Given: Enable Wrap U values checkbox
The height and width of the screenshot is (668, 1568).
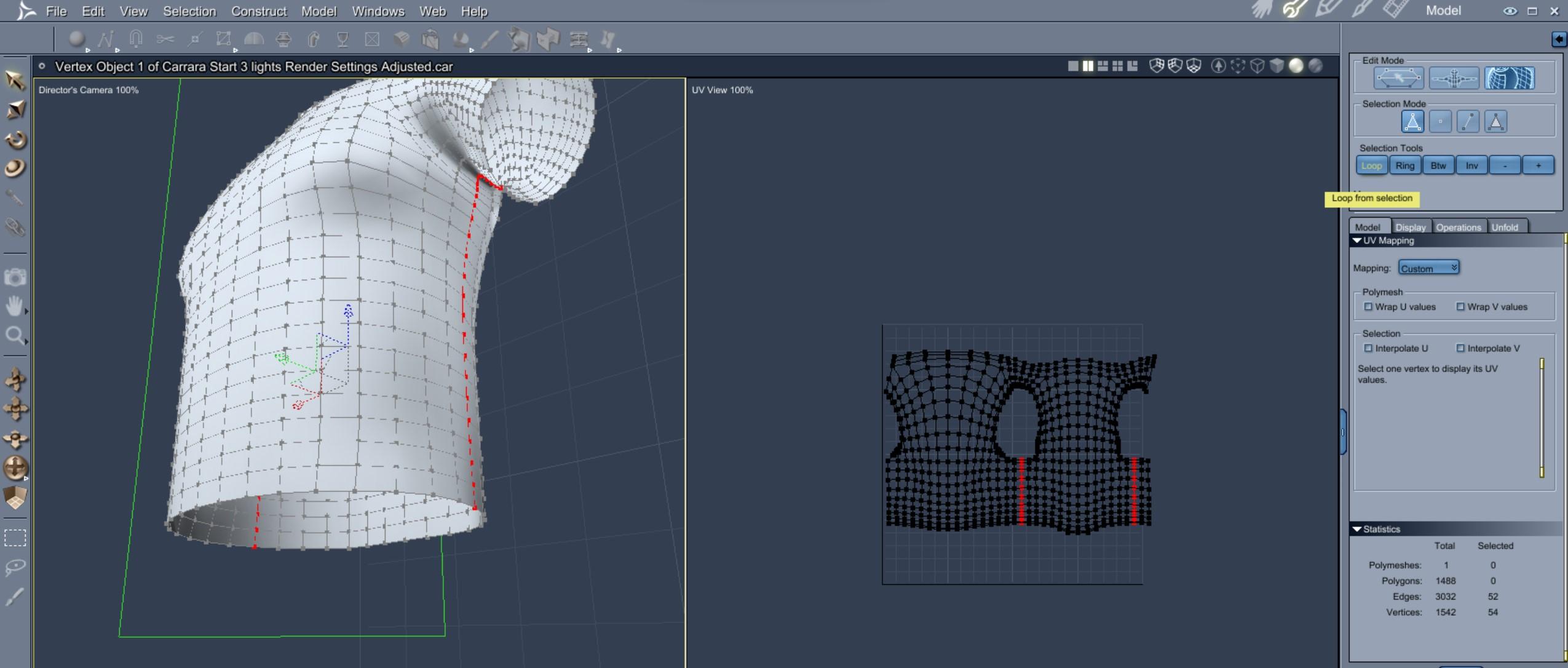Looking at the screenshot, I should 1368,307.
